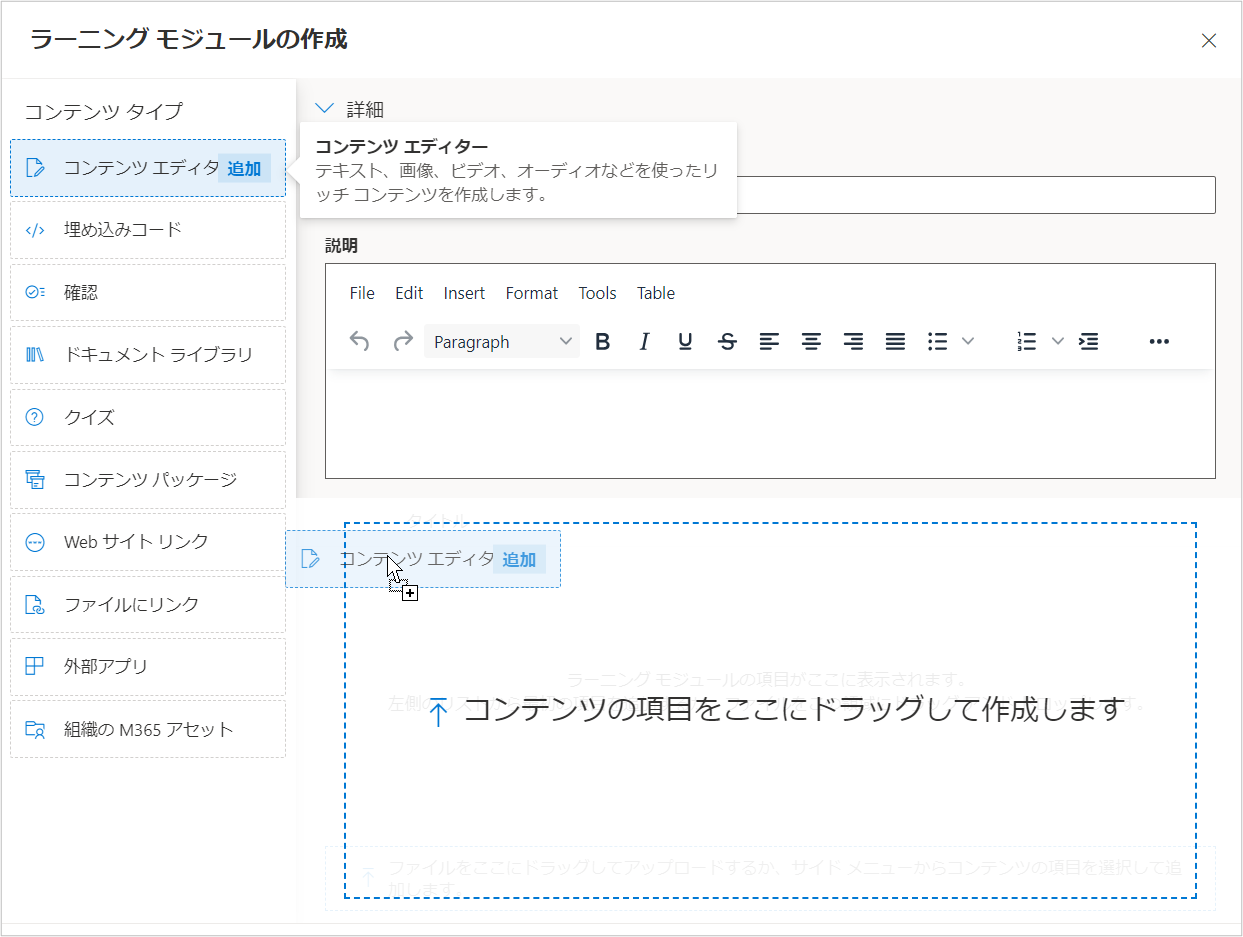Click the web site link circle icon
The width and height of the screenshot is (1243, 937).
35,542
